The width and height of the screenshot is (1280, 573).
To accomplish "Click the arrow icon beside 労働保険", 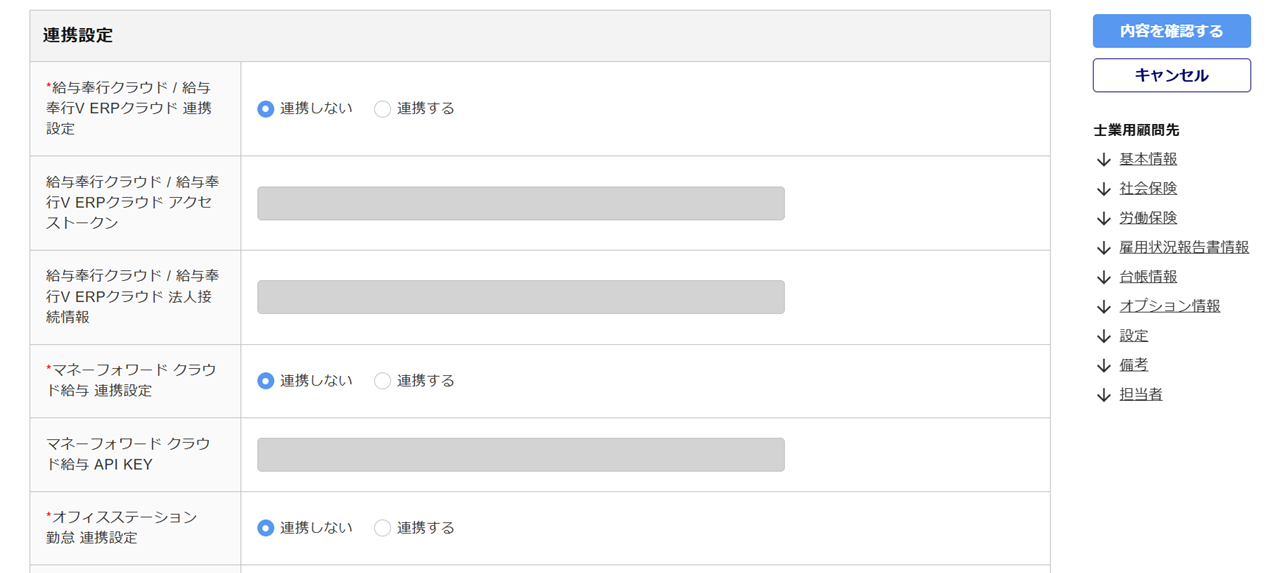I will (x=1104, y=218).
